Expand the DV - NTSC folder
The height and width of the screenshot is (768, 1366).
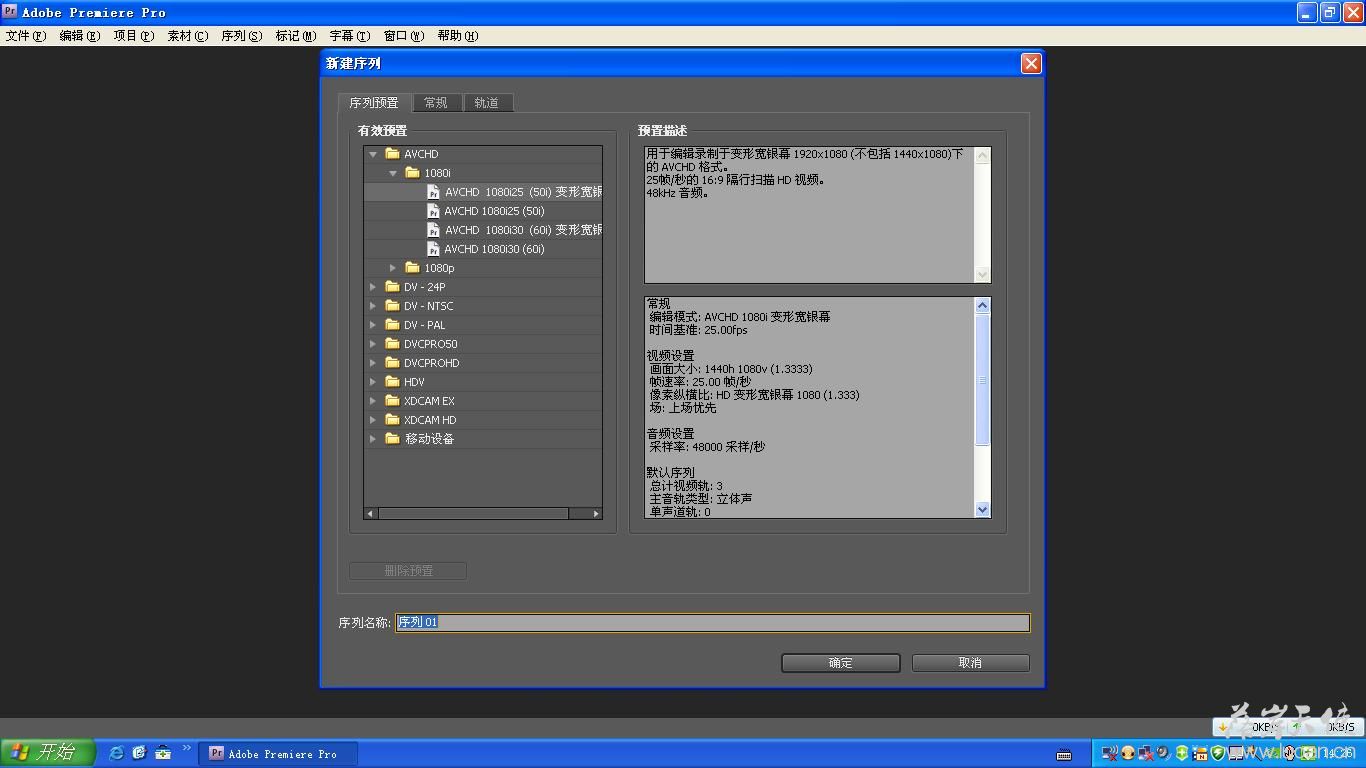[x=373, y=306]
